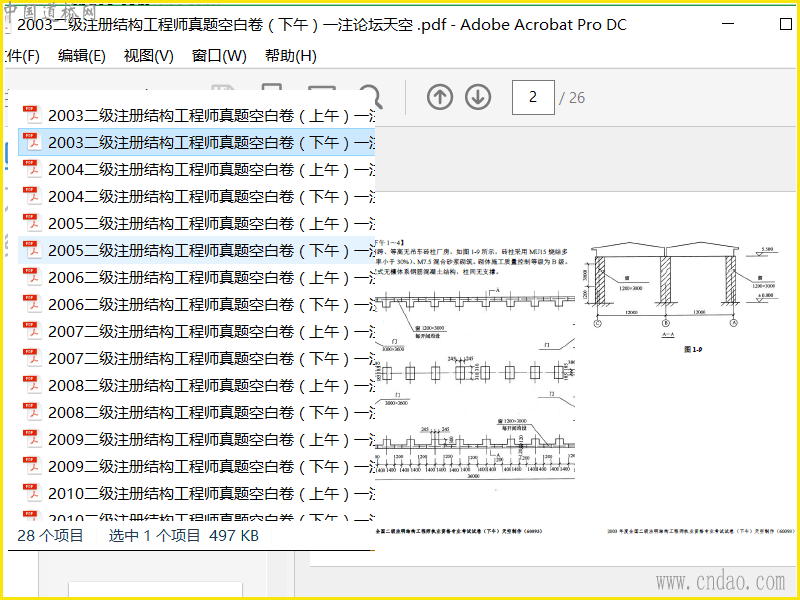This screenshot has width=800, height=600.
Task: Click PDF icon of 2006 上午 file
Action: (x=32, y=278)
